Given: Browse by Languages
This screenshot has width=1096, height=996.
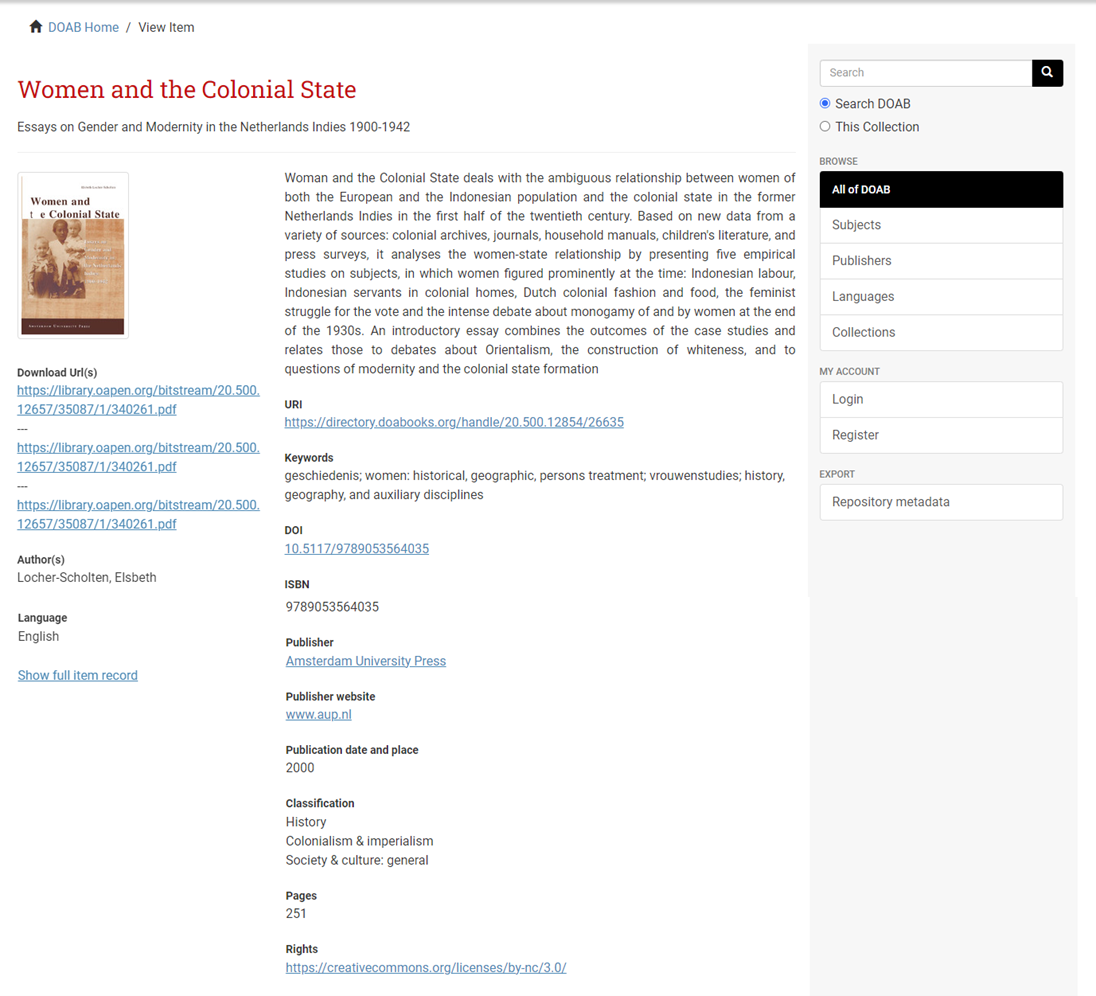Looking at the screenshot, I should click(940, 297).
